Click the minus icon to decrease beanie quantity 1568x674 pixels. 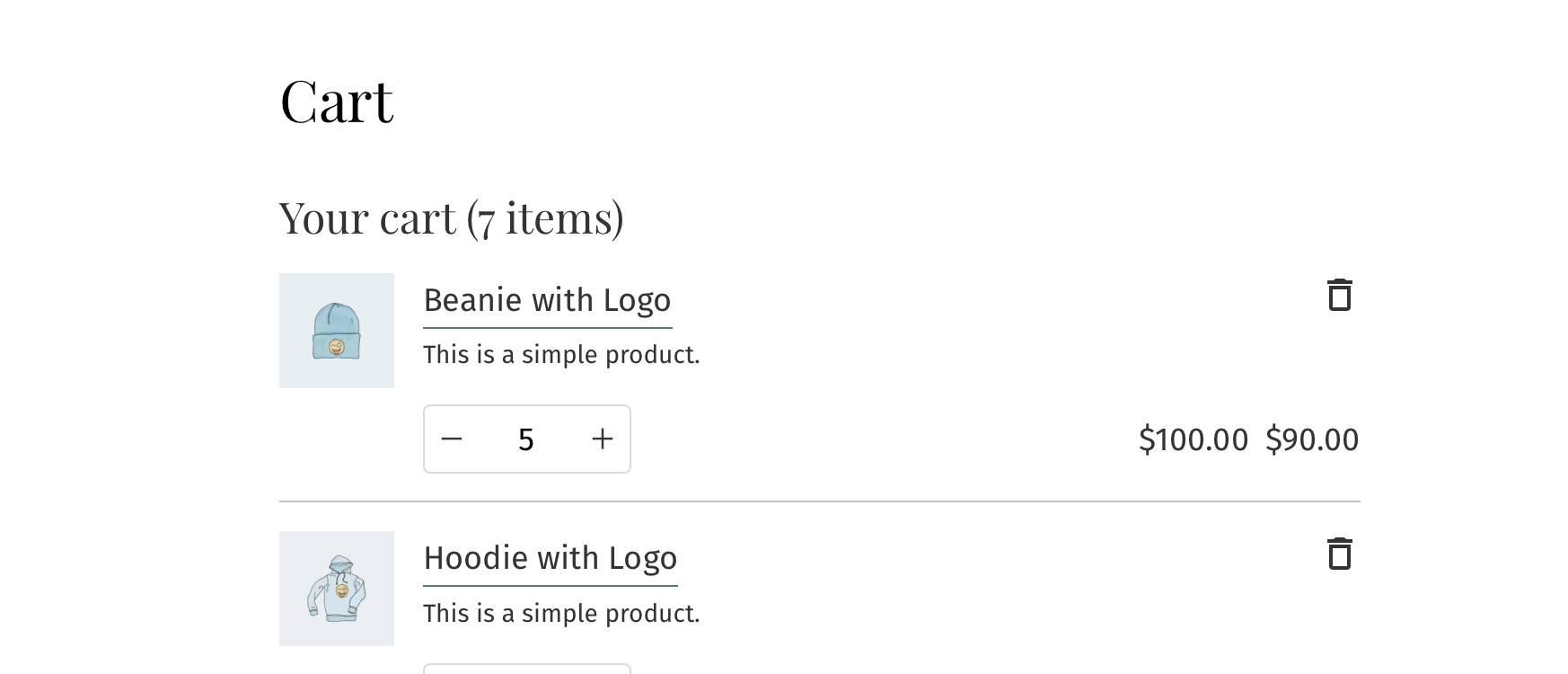[452, 439]
